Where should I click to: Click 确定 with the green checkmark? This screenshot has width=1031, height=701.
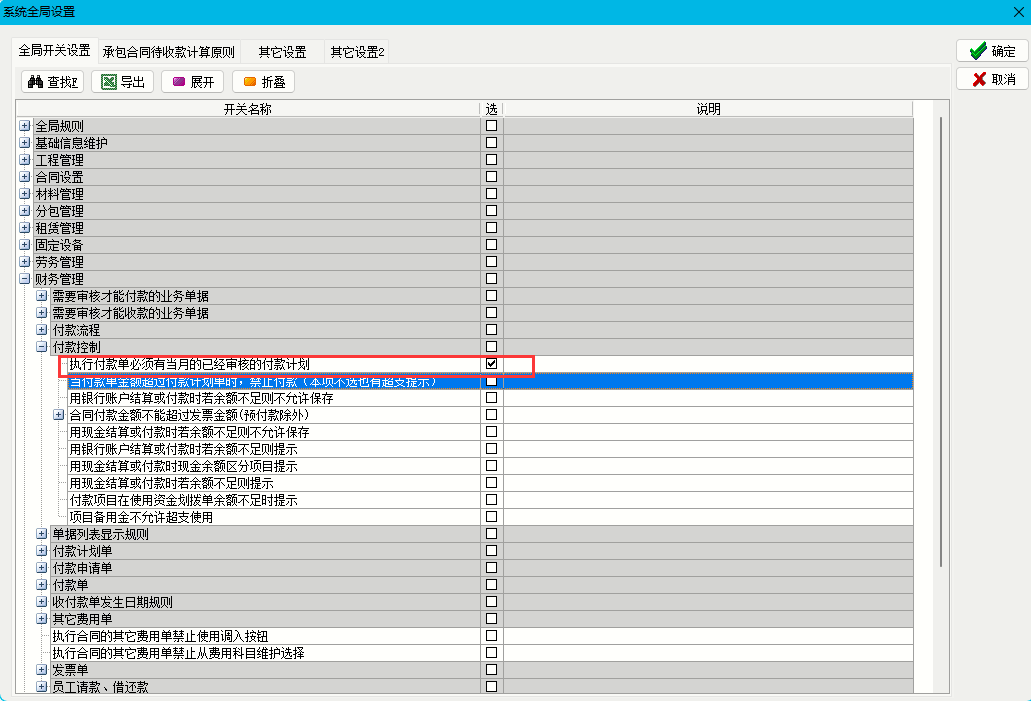coord(991,51)
